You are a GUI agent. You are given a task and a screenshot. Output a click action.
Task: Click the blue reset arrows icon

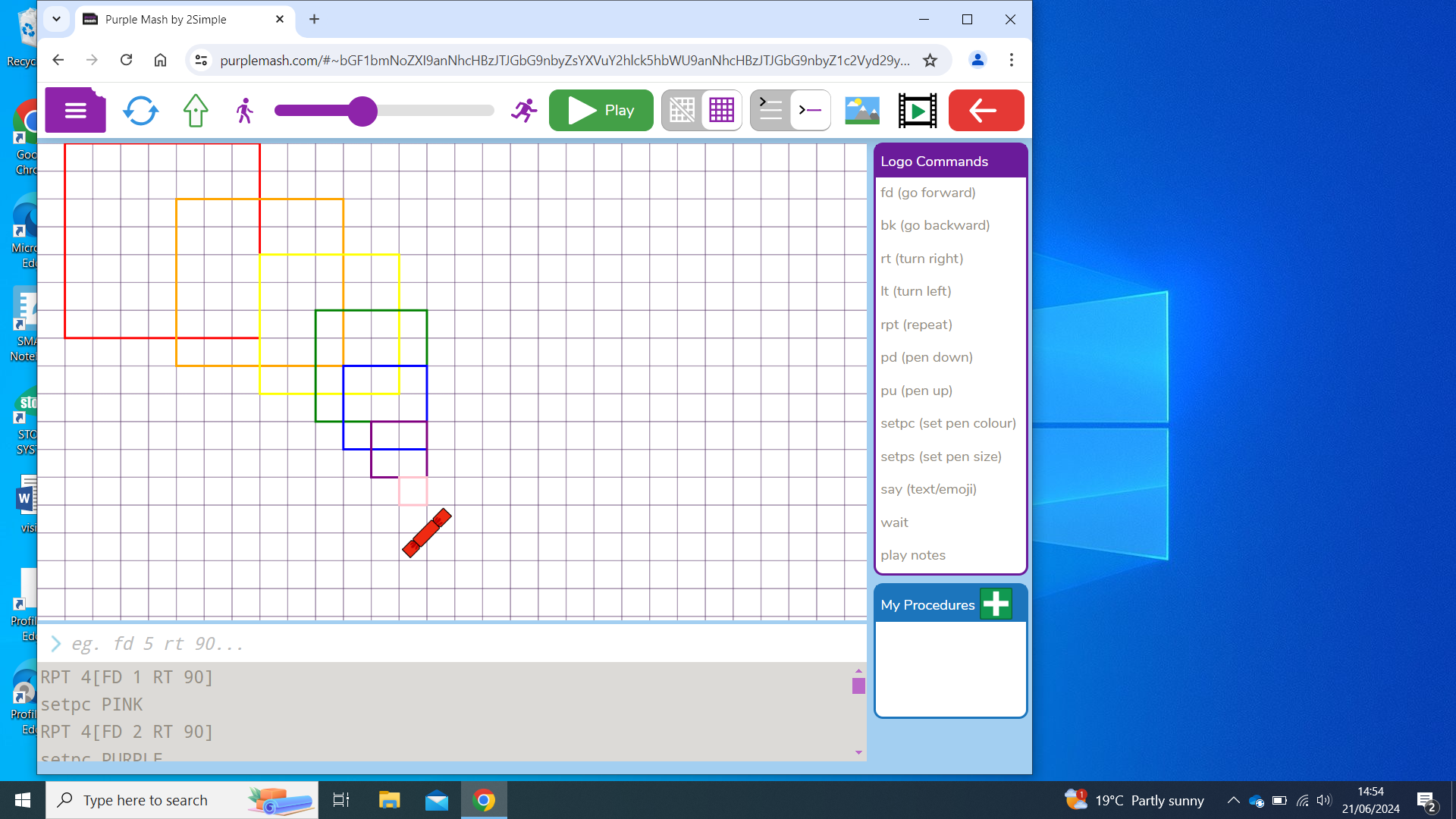pos(140,111)
